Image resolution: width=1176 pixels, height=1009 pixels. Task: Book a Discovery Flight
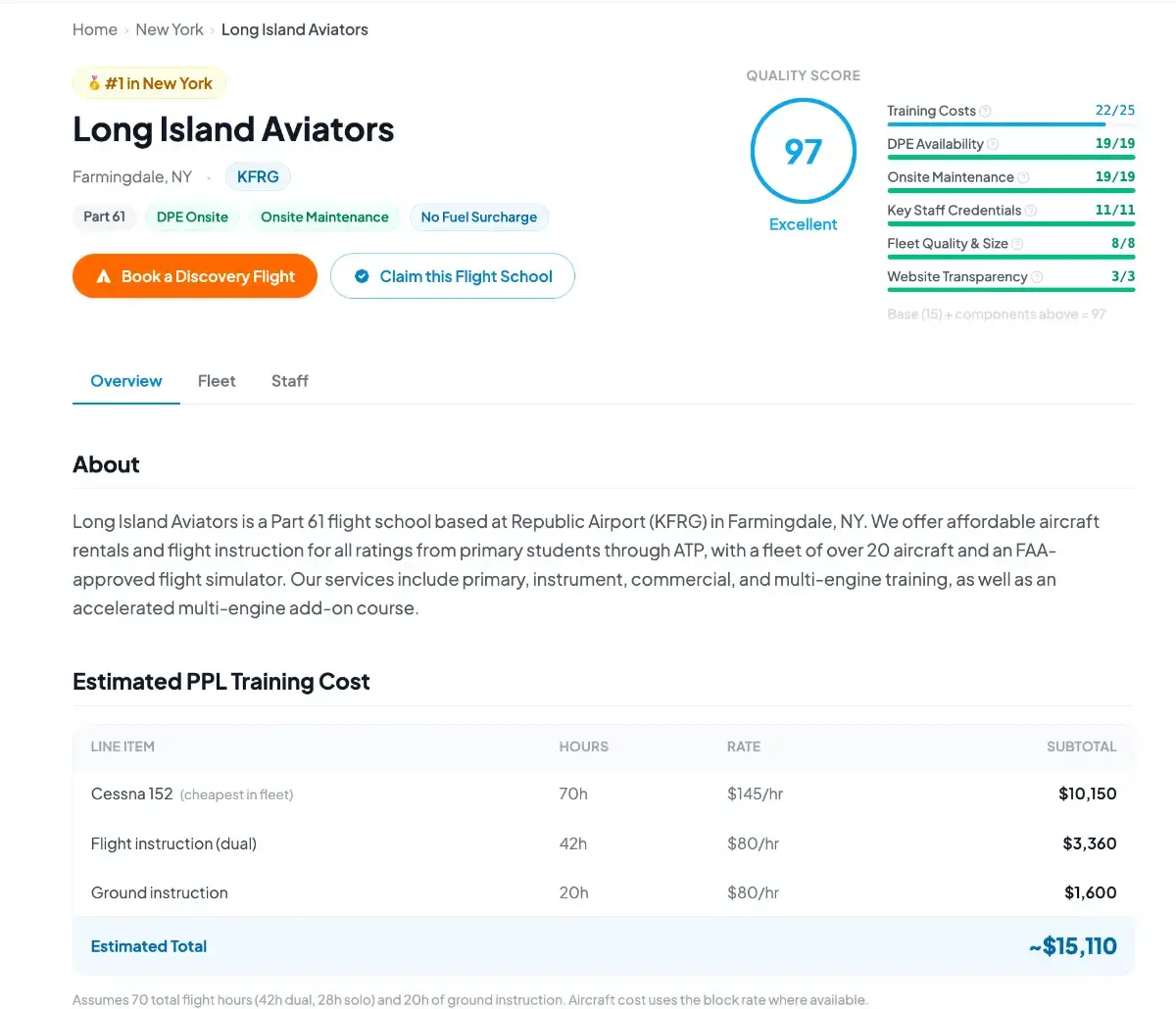tap(195, 276)
